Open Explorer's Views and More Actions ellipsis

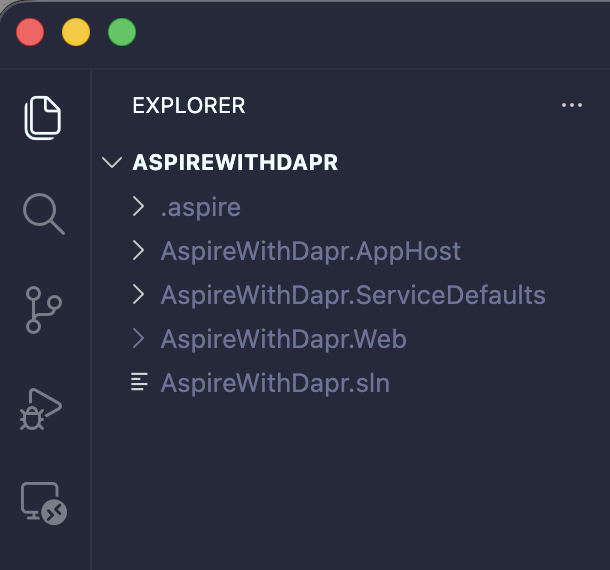pyautogui.click(x=571, y=105)
